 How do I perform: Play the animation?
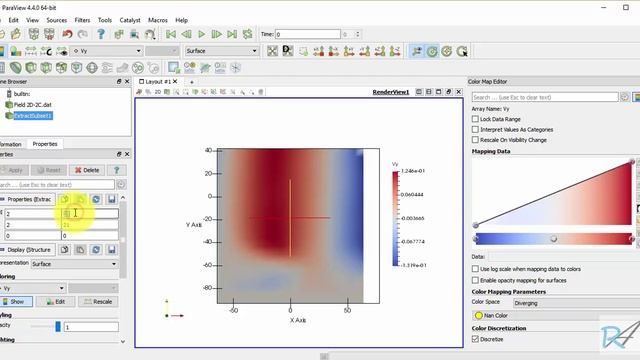point(201,34)
